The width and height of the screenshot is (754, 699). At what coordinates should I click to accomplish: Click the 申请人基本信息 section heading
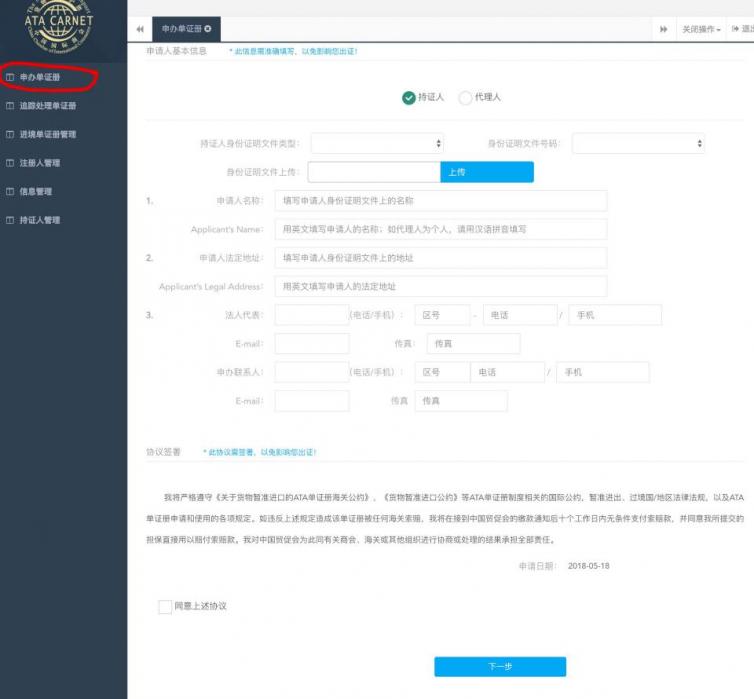tap(176, 51)
